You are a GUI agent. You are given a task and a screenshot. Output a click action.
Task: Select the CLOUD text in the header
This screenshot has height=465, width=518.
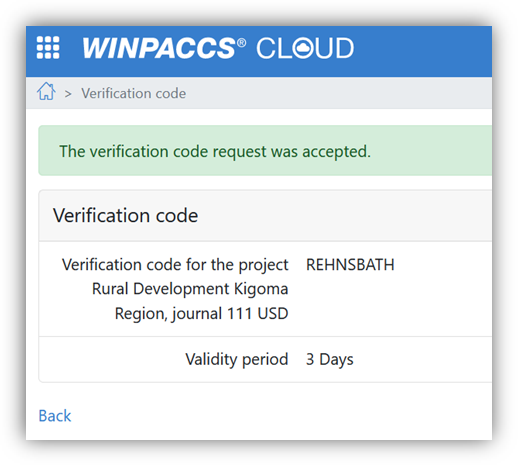click(304, 48)
